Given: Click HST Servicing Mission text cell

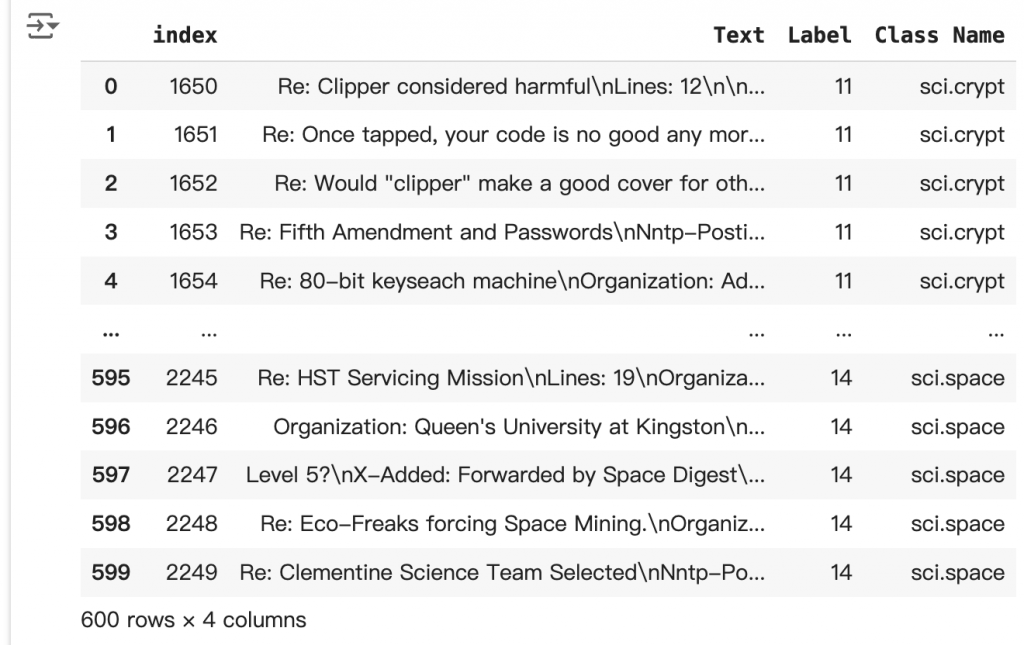Looking at the screenshot, I should click(511, 378).
